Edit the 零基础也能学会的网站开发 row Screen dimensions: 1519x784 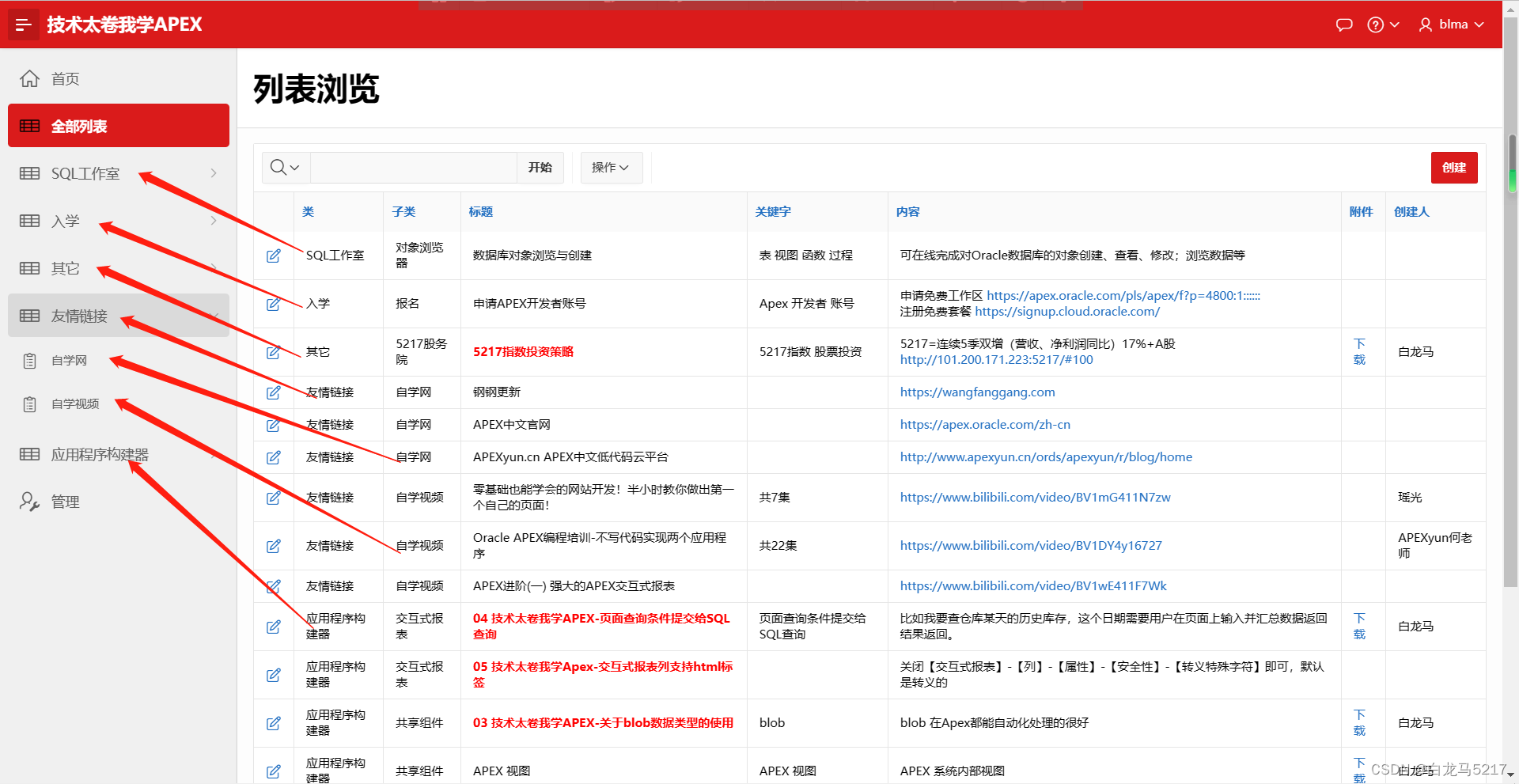click(274, 498)
